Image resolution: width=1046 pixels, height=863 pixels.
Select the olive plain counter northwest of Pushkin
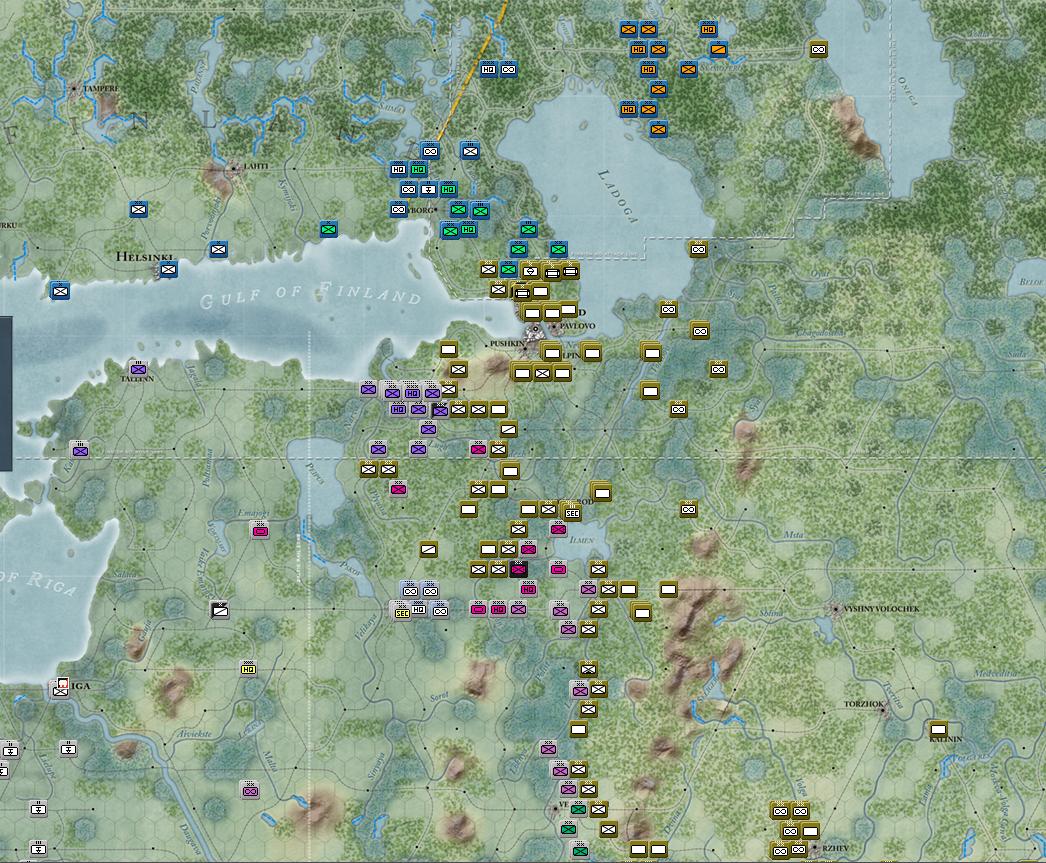point(448,349)
